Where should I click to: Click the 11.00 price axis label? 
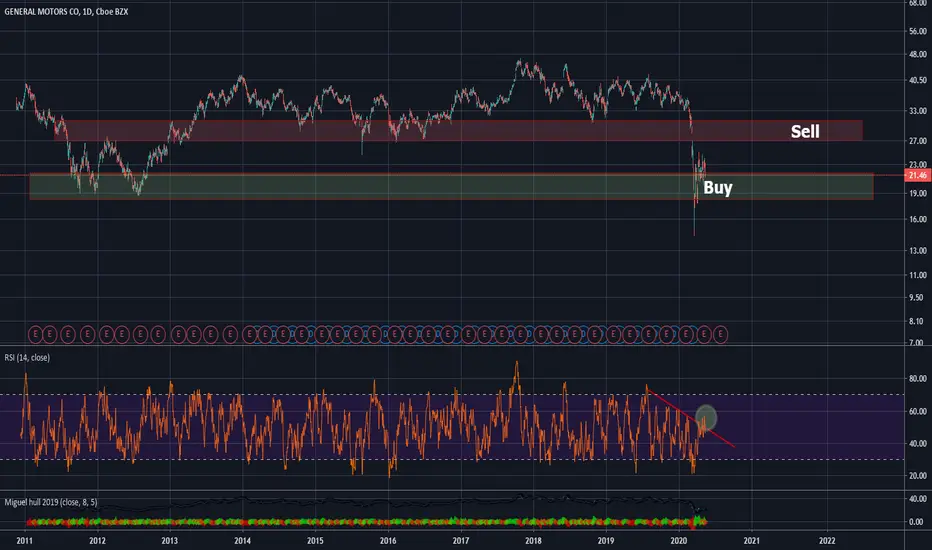tap(918, 275)
